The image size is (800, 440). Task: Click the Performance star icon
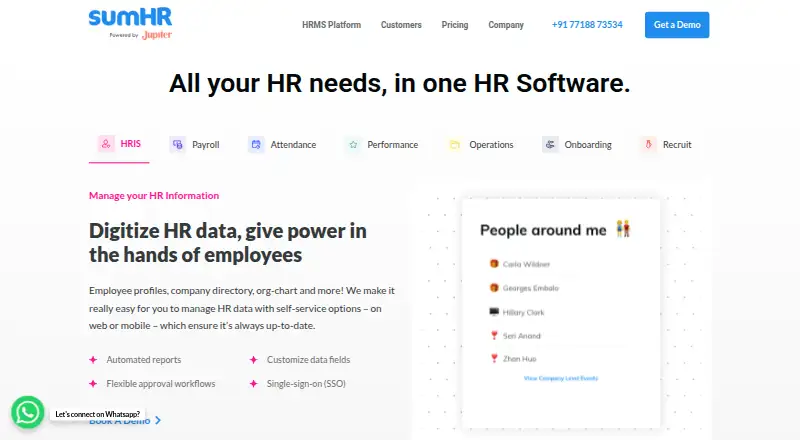353,144
